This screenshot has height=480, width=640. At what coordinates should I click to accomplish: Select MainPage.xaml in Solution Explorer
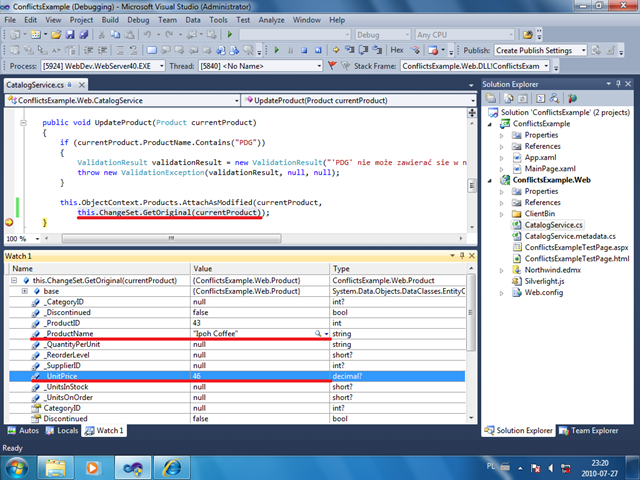(550, 169)
